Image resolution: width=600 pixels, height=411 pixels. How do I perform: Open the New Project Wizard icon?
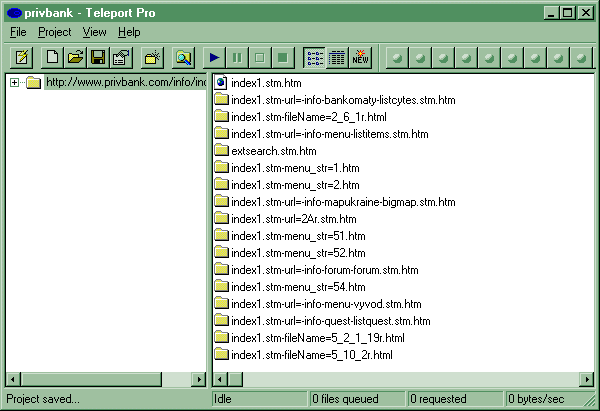19,58
